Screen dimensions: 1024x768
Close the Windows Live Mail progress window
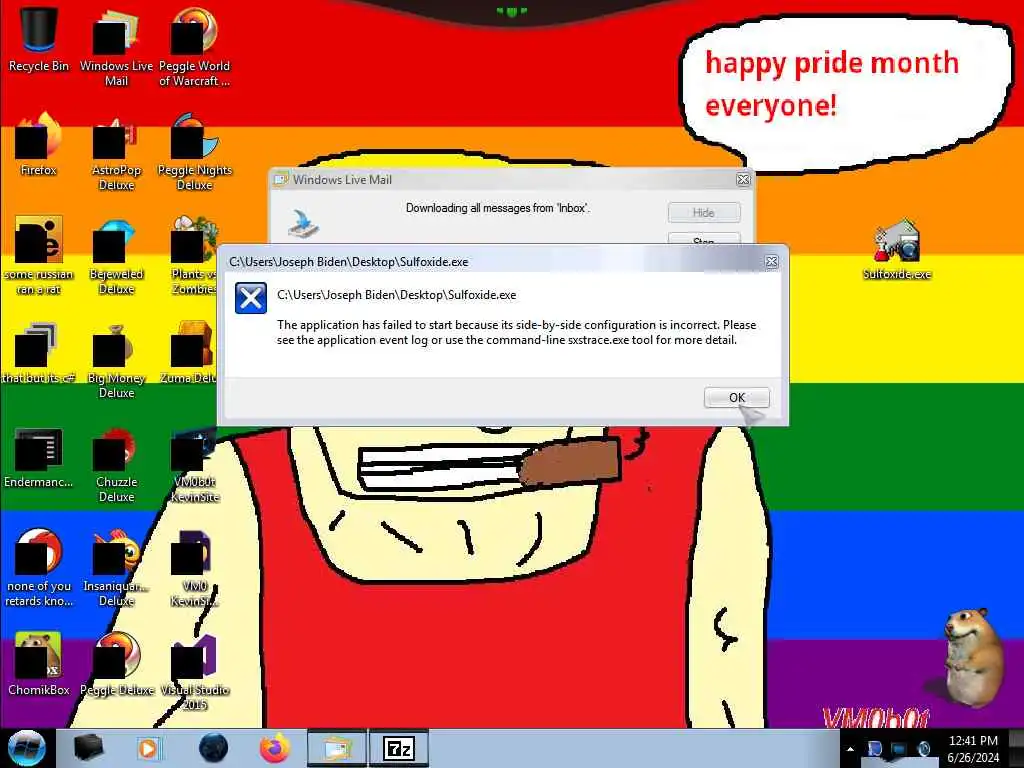point(743,180)
